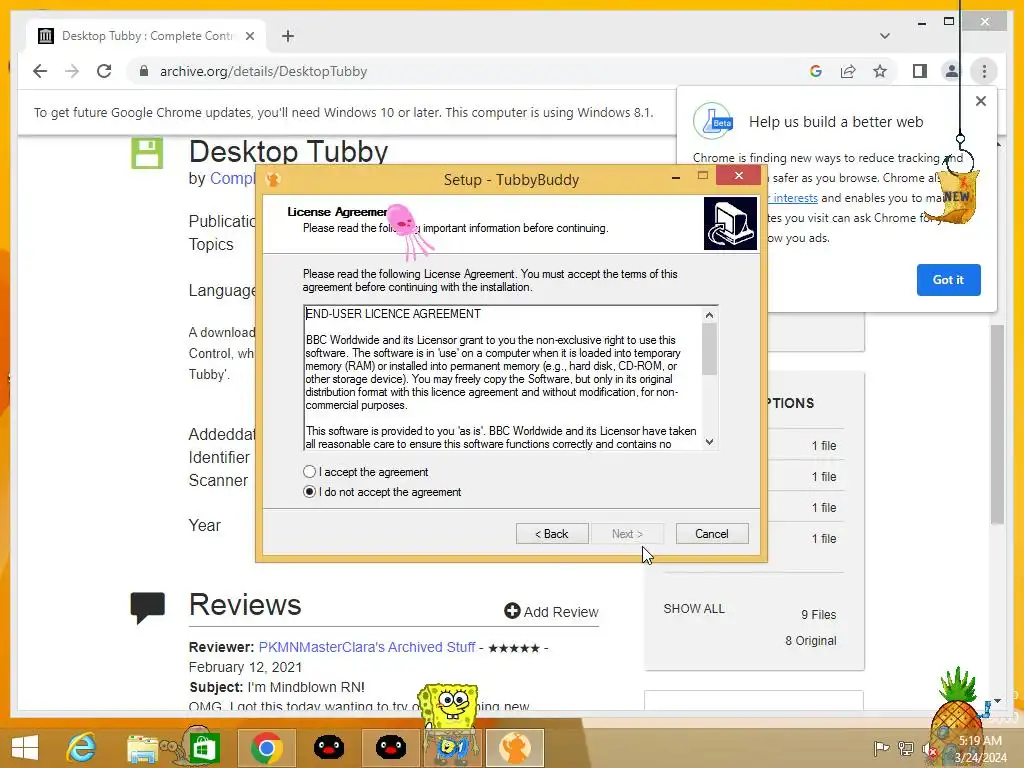1024x768 pixels.
Task: Click the interests link in Chrome popup
Action: point(793,198)
